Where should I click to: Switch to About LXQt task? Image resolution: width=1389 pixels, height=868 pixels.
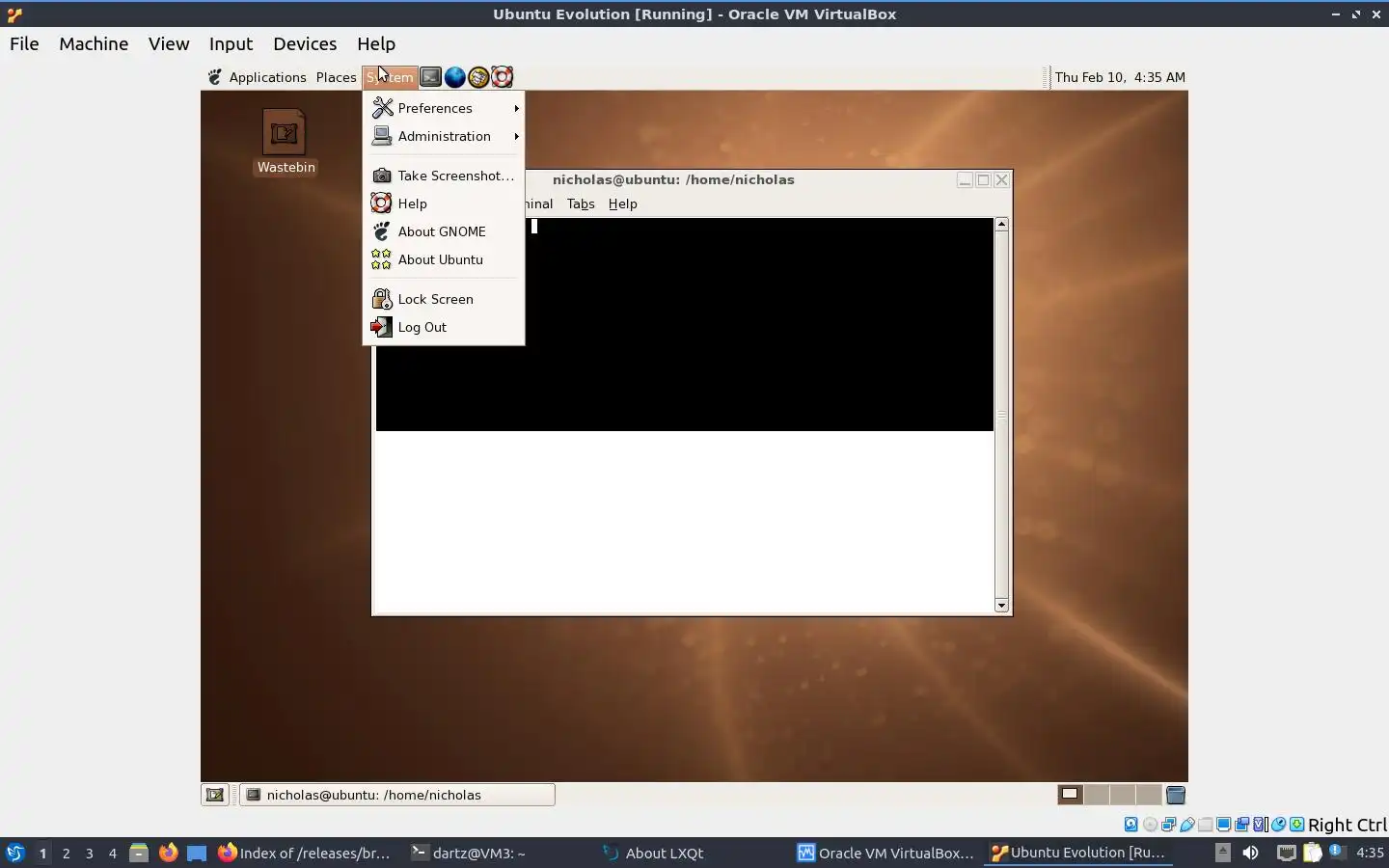coord(653,853)
